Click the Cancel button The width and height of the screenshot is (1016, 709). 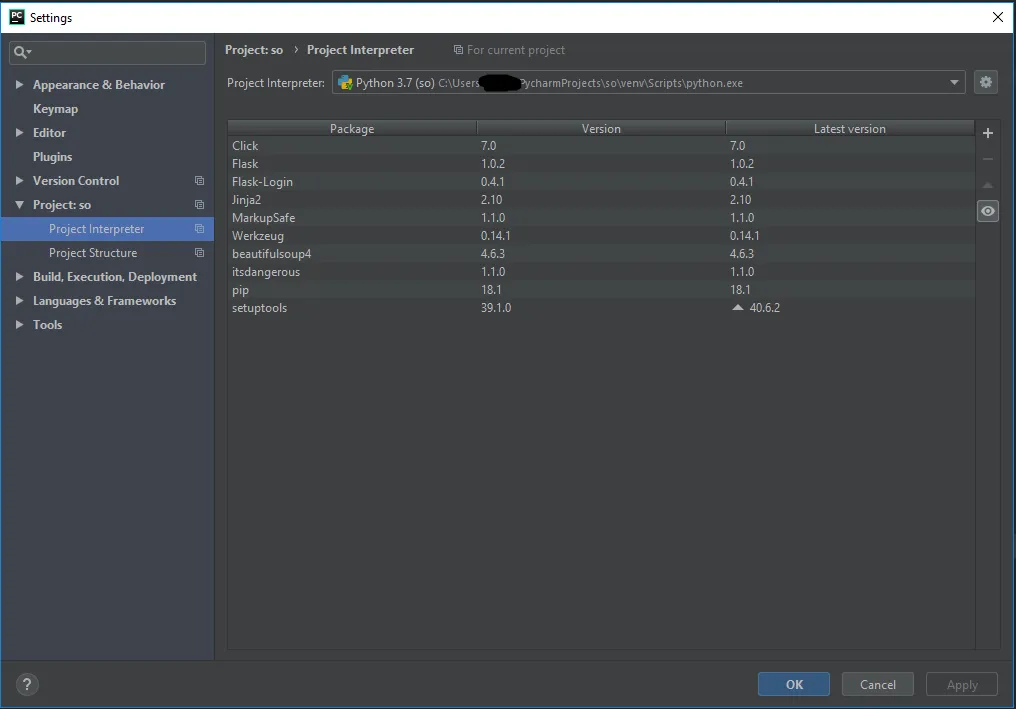pyautogui.click(x=878, y=684)
